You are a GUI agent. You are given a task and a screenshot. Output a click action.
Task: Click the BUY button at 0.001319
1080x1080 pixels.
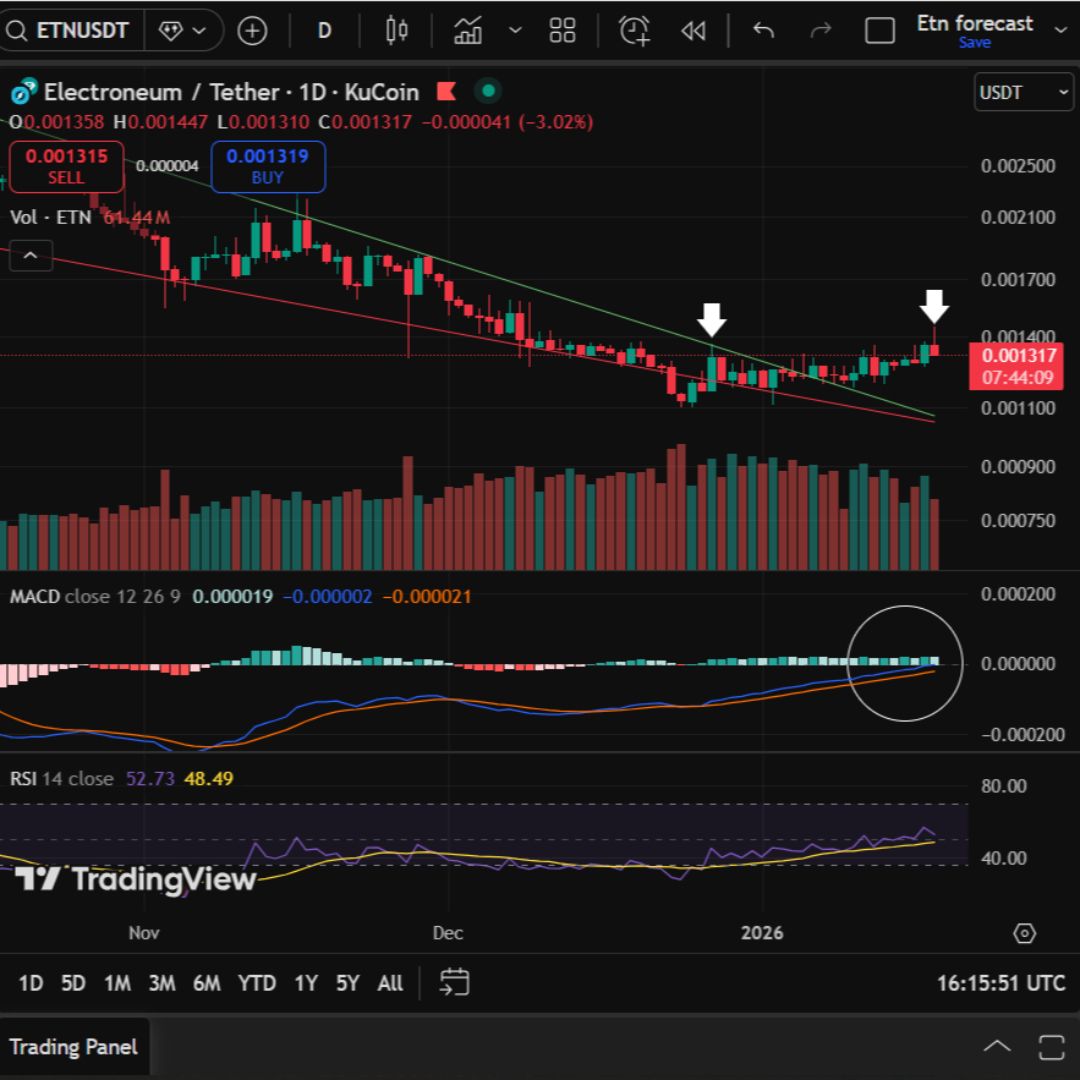267,166
